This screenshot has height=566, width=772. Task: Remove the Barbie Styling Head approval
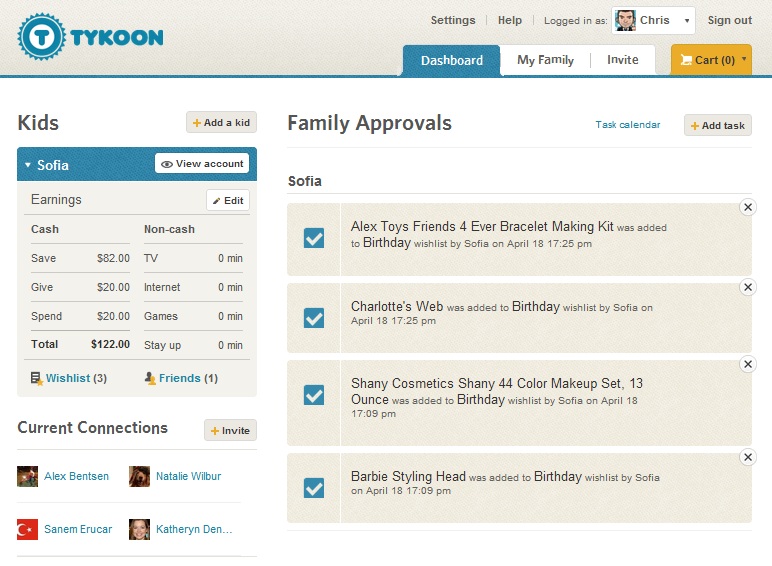click(747, 457)
